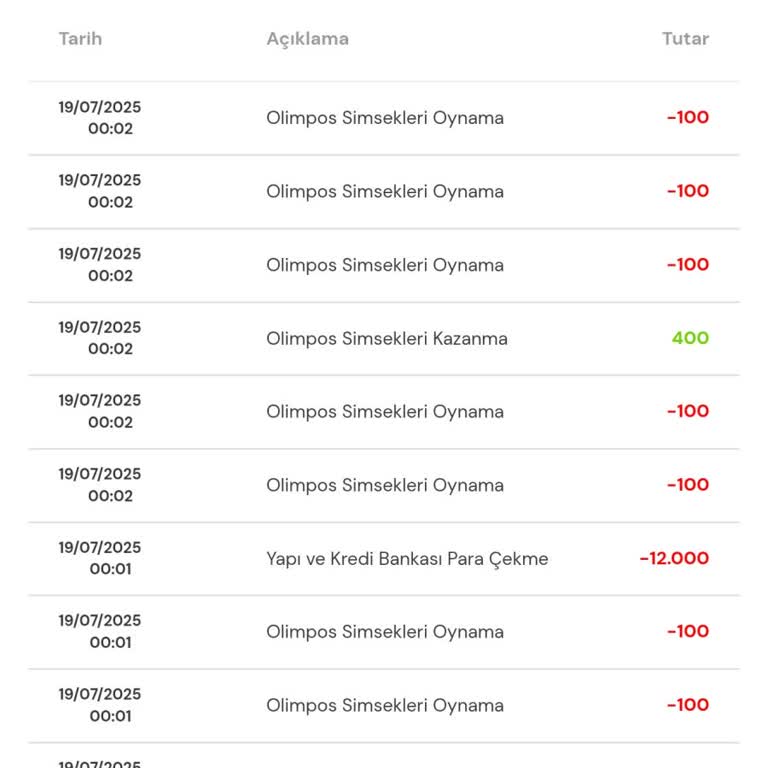The height and width of the screenshot is (768, 768).
Task: Select the Oynama entry directly below the Kazanma row
Action: 384,412
